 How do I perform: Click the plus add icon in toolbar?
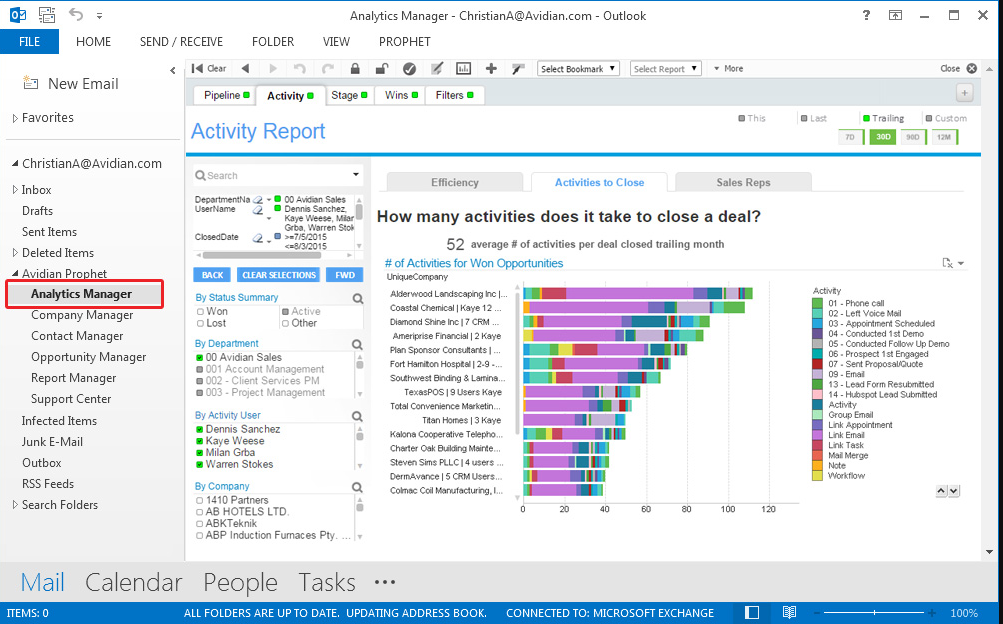pyautogui.click(x=491, y=68)
